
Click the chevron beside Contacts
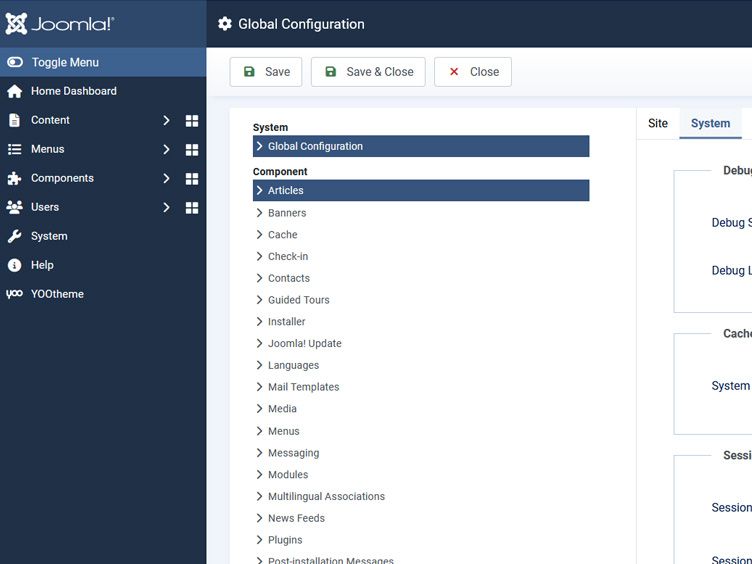[259, 278]
